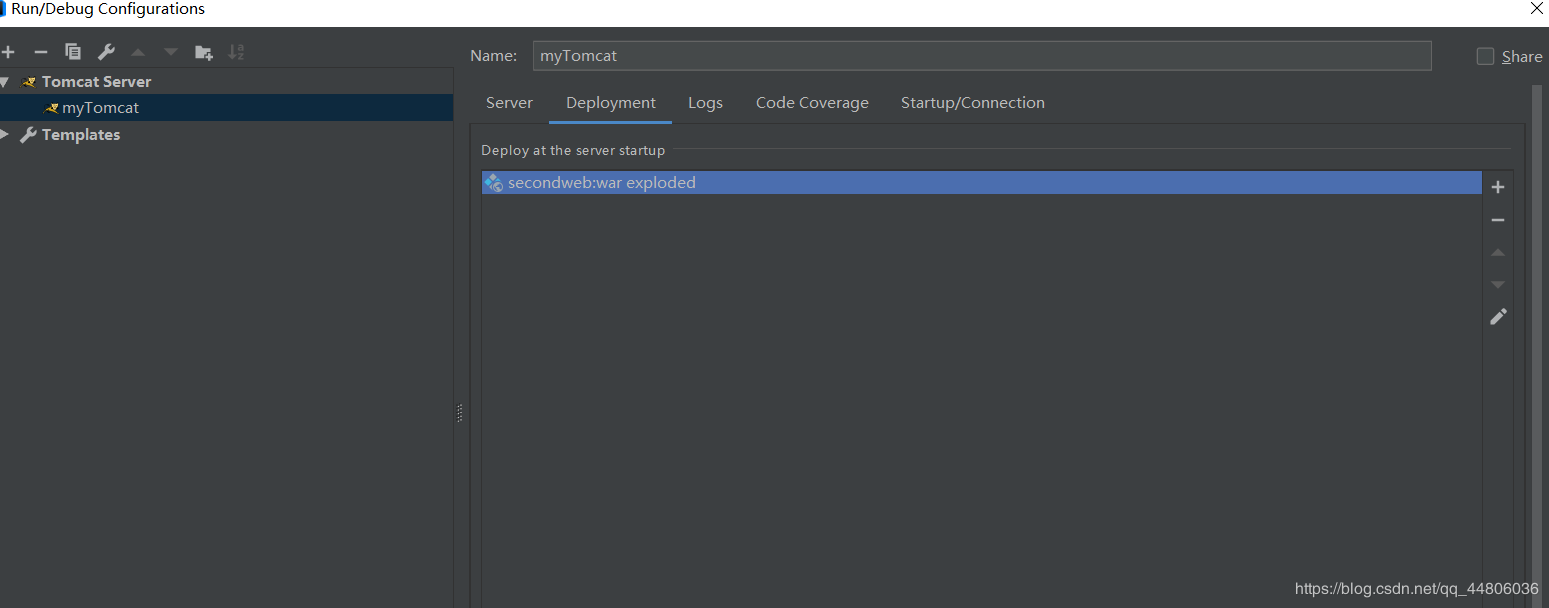Switch to the Server tab

[509, 103]
